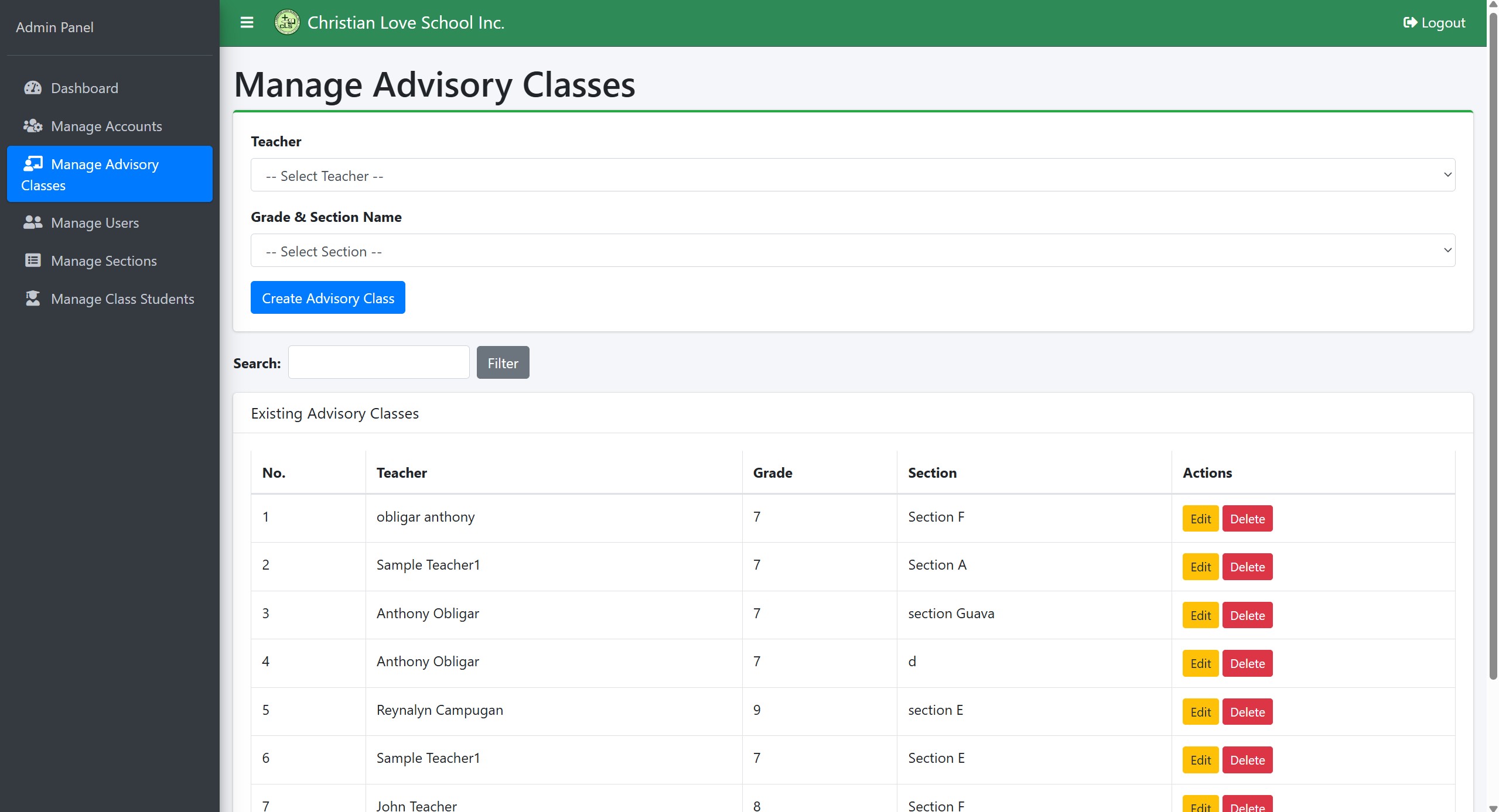1499x812 pixels.
Task: Click the Search input field
Action: click(378, 362)
